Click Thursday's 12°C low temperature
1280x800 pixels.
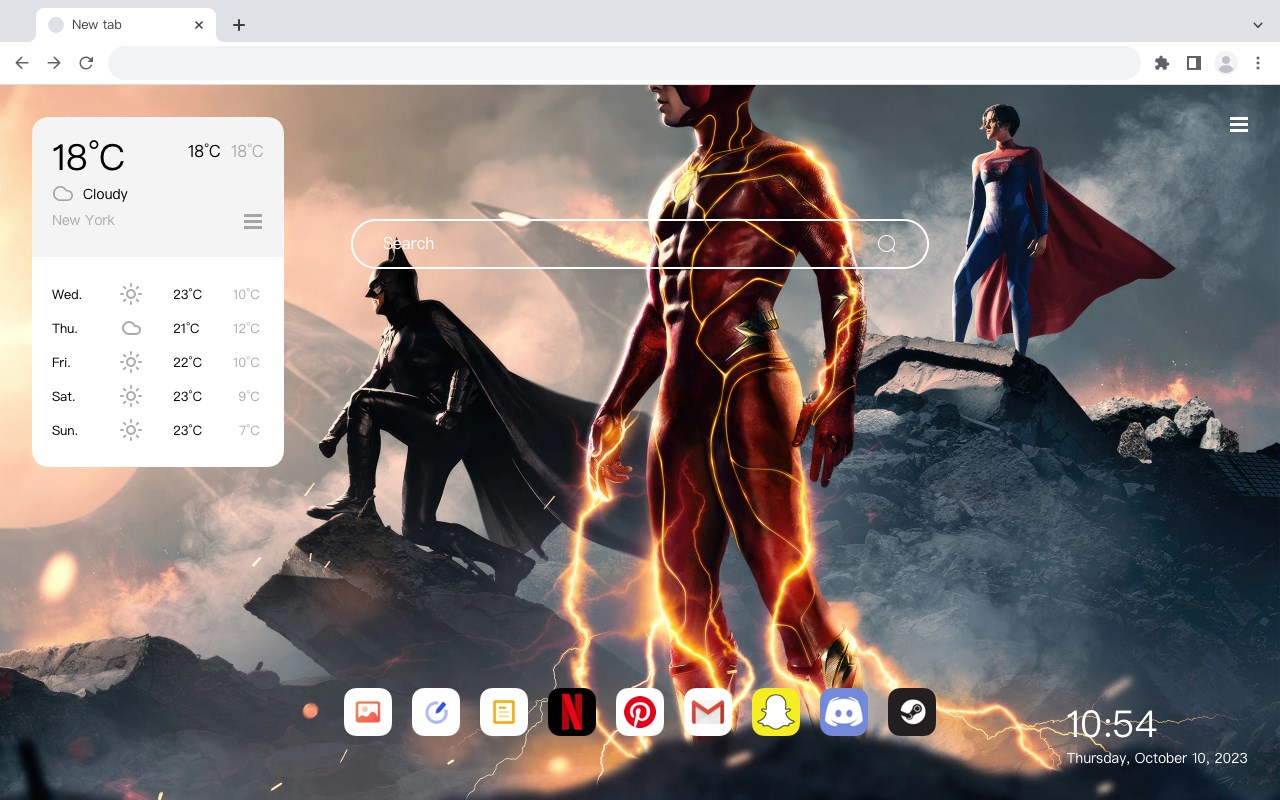[x=246, y=328]
